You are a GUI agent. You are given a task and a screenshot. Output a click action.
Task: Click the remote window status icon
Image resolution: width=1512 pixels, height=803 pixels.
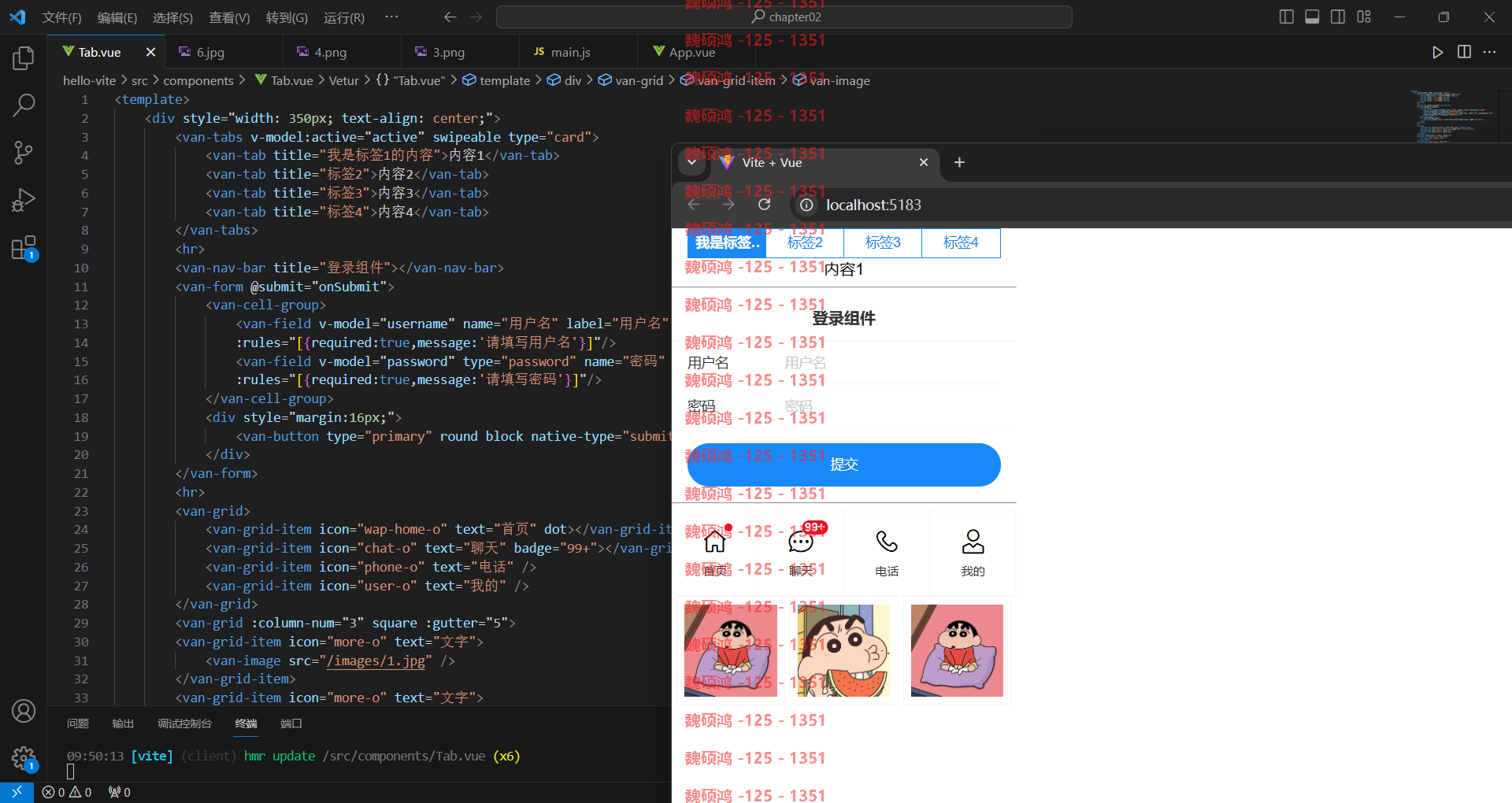tap(17, 792)
